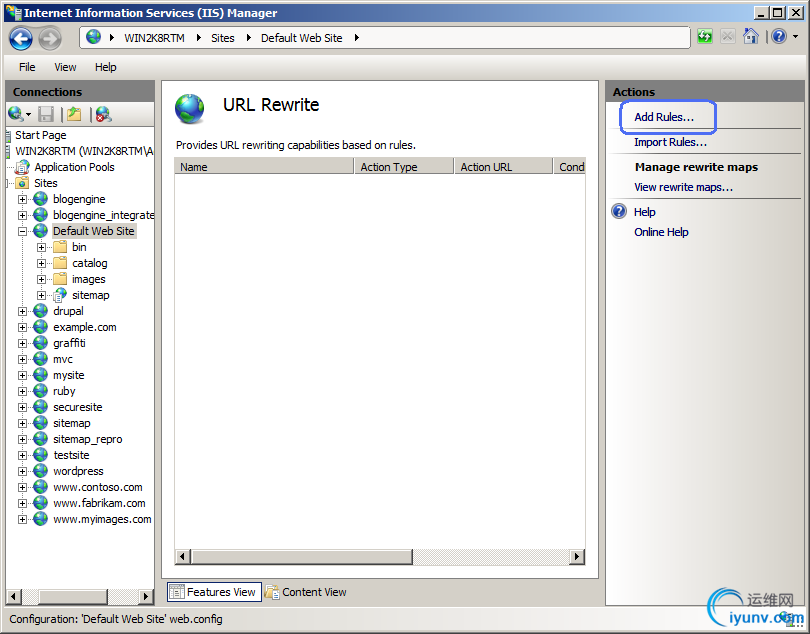This screenshot has width=810, height=634.
Task: Click the folder icon beside bin
Action: pyautogui.click(x=60, y=247)
